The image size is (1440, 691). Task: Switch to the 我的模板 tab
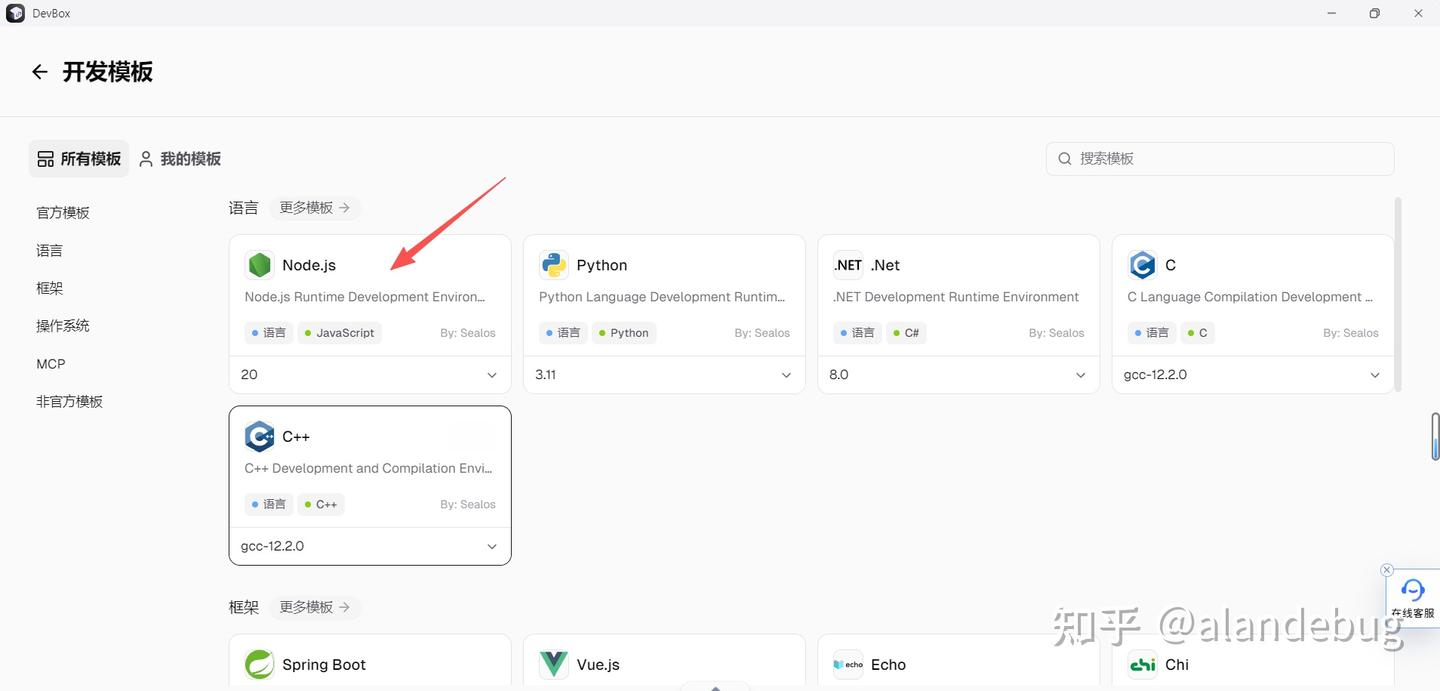point(179,158)
